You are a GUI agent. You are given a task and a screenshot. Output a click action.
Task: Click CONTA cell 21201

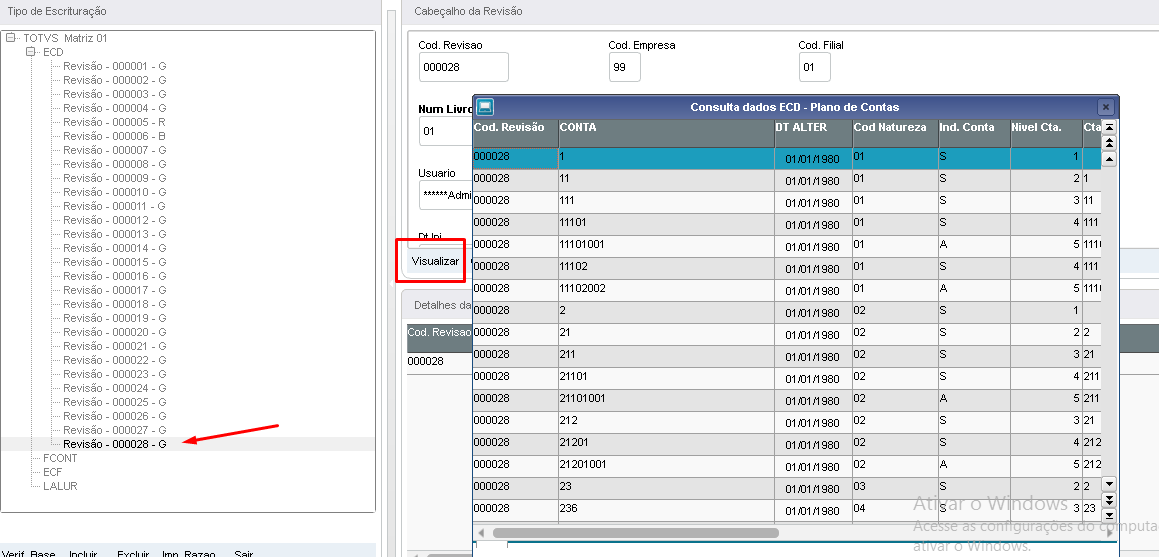point(667,445)
